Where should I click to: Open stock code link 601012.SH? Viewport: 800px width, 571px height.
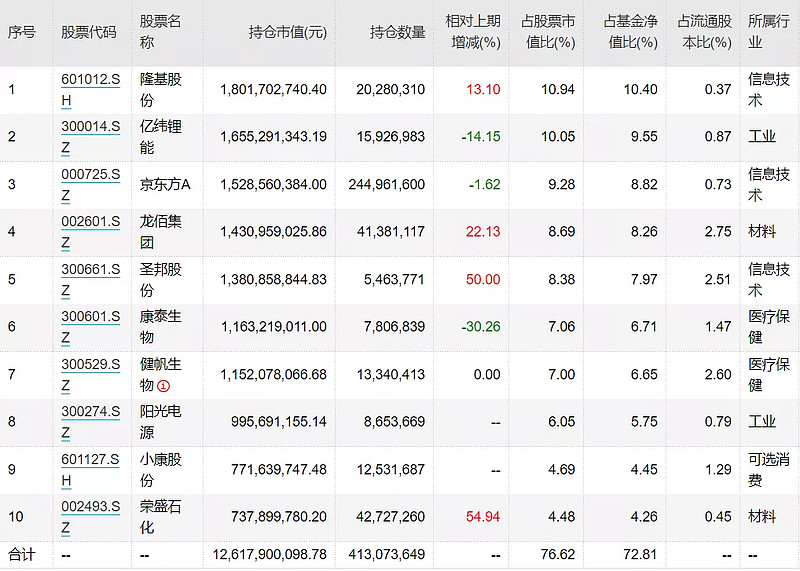point(90,90)
